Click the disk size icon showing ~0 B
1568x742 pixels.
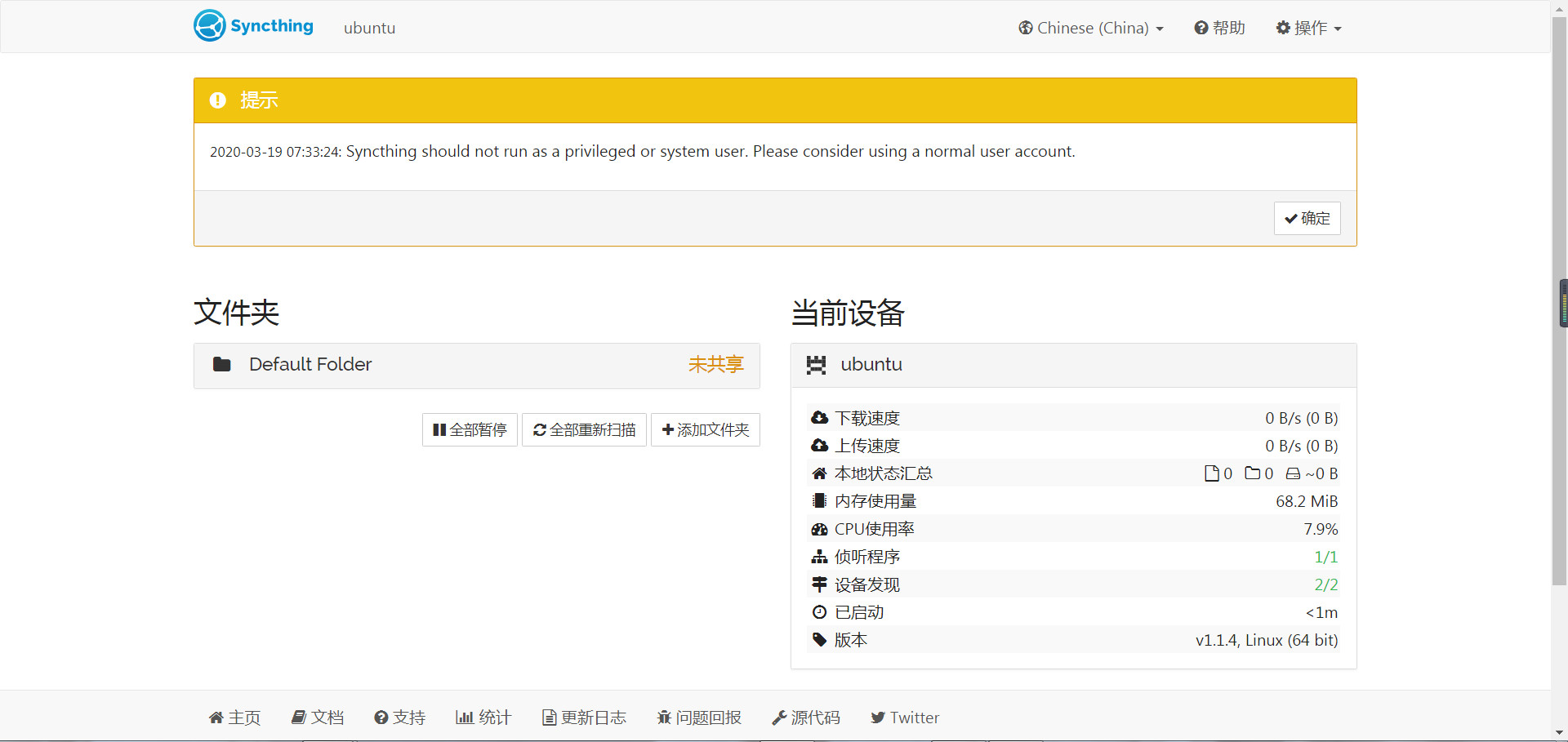tap(1293, 473)
